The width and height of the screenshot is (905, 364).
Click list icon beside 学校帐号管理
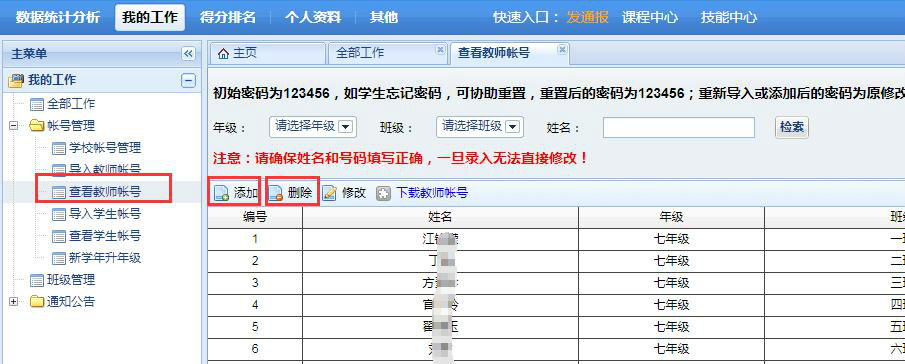tap(59, 148)
